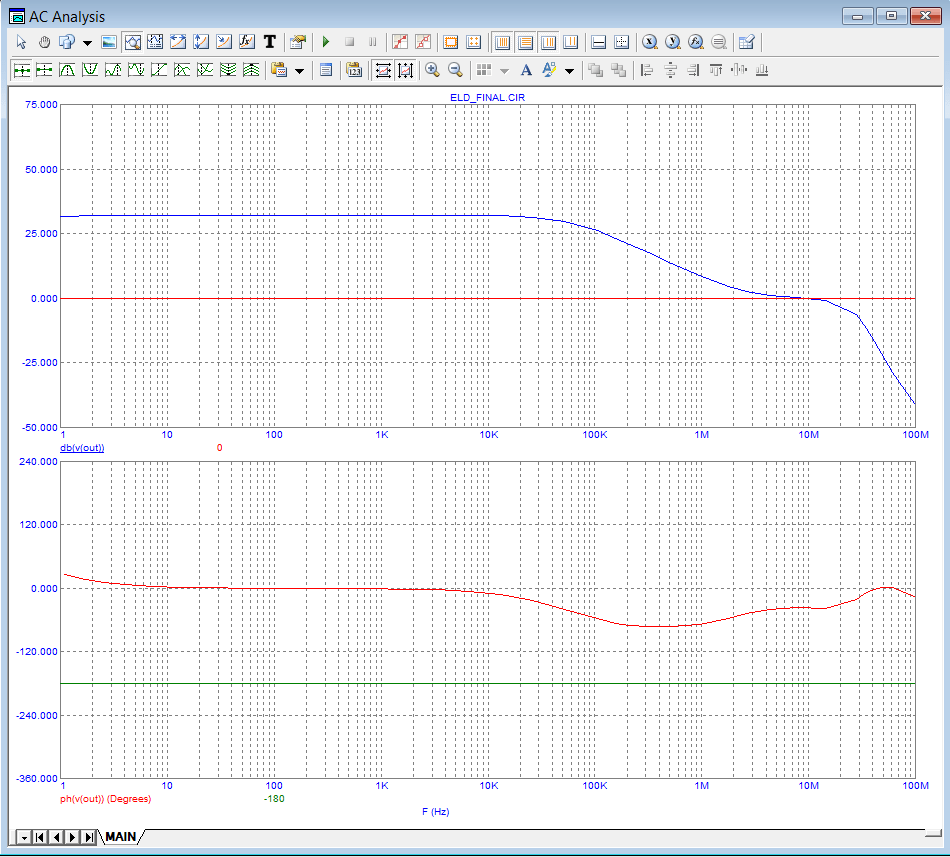950x857 pixels.
Task: Click the align left objects icon
Action: [647, 70]
